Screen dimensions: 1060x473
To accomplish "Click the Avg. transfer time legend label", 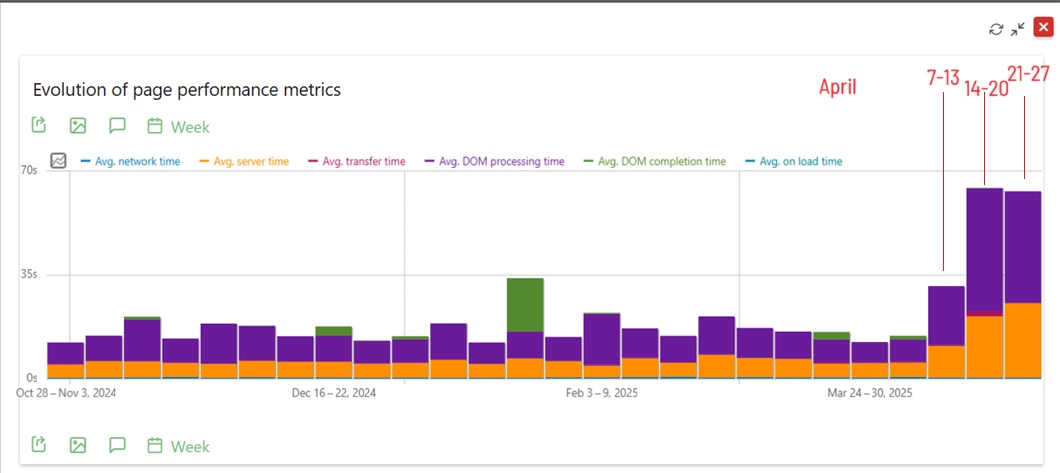I will tap(363, 161).
